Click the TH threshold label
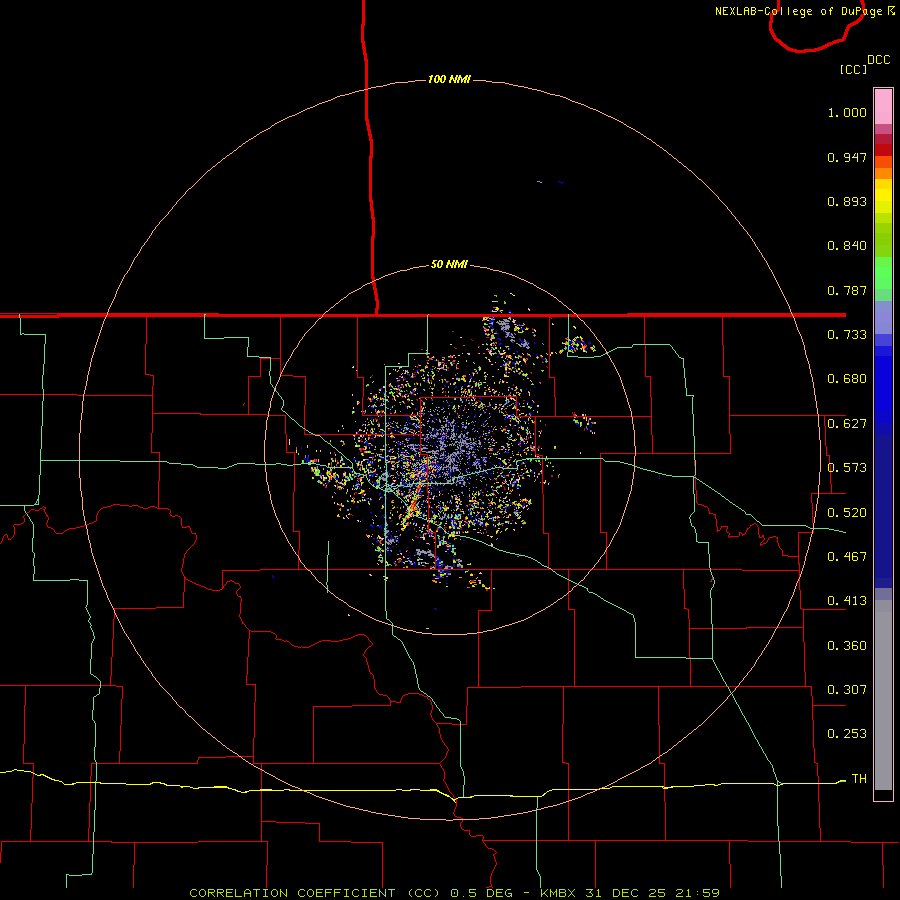 tap(859, 779)
